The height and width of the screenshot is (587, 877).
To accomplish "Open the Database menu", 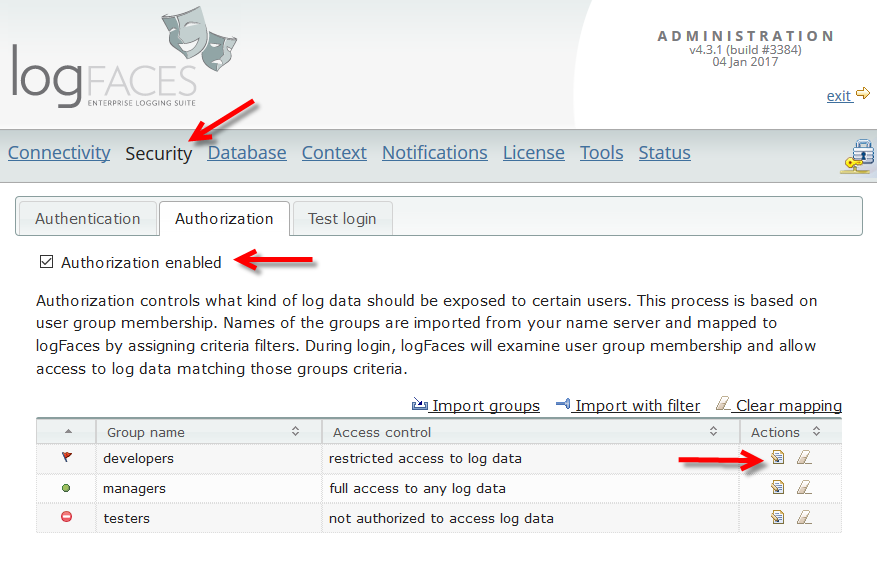I will point(247,153).
